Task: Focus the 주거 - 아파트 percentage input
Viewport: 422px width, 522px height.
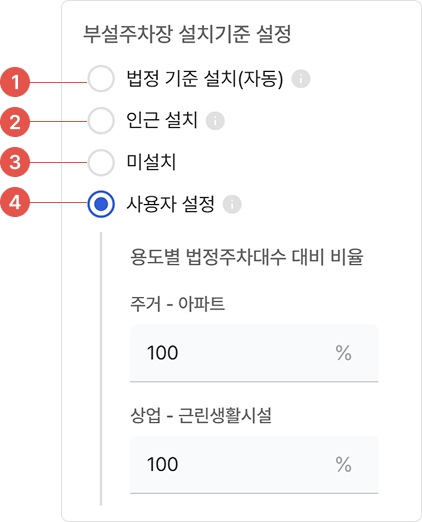Action: click(254, 353)
